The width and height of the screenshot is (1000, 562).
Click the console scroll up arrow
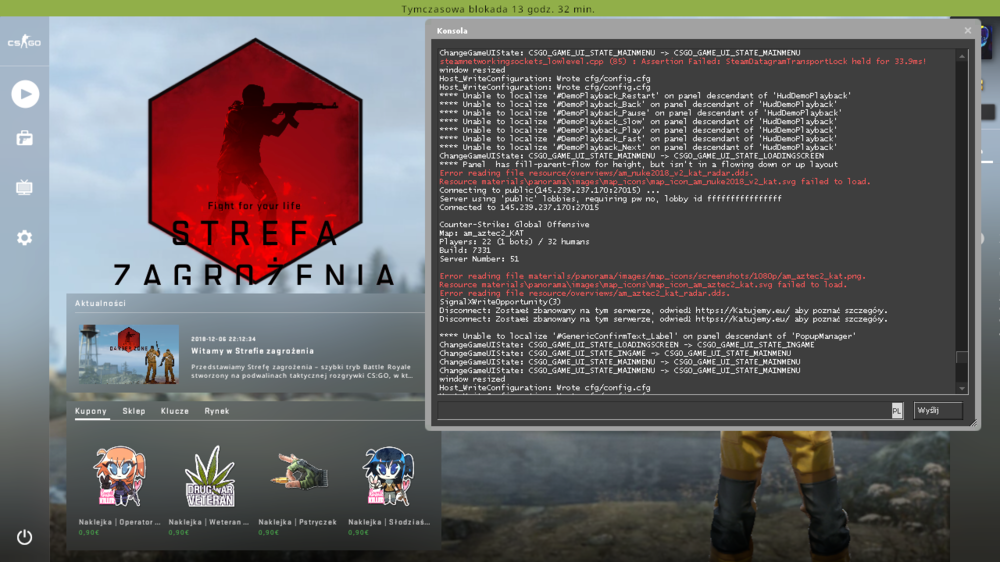(962, 57)
